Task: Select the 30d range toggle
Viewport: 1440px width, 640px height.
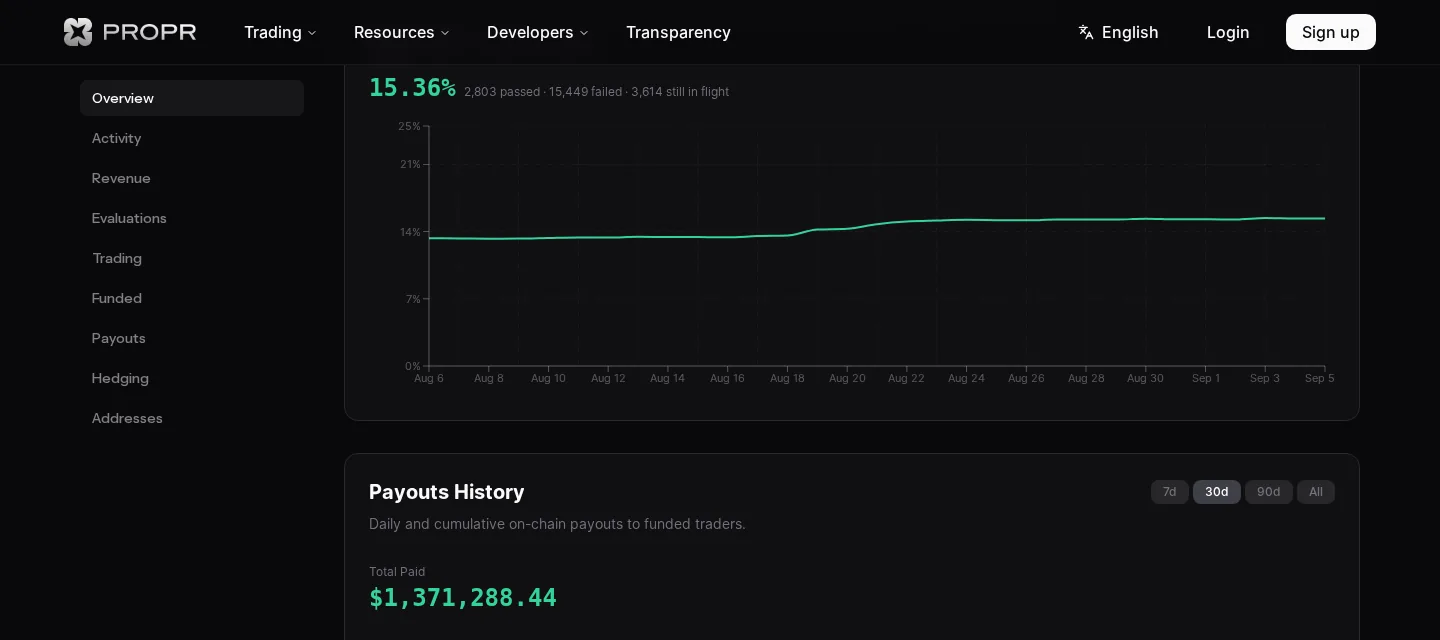Action: click(1217, 492)
